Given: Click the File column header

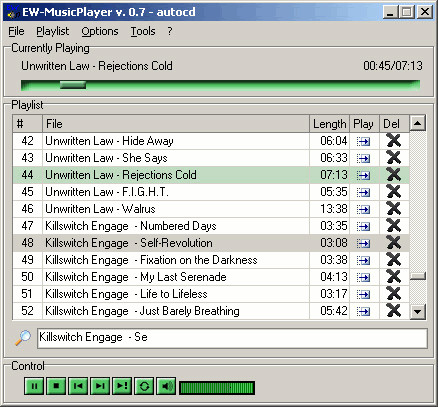Looking at the screenshot, I should 176,124.
